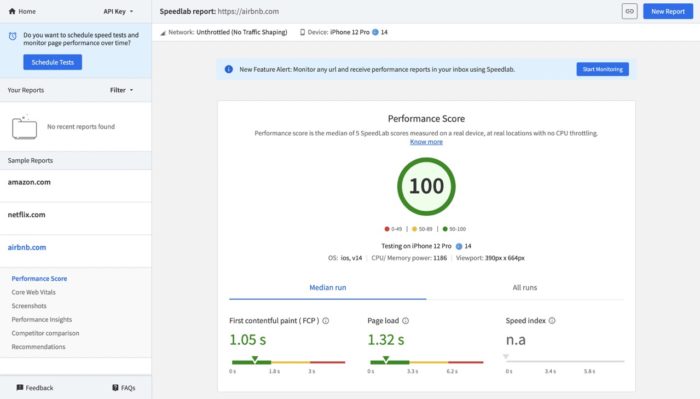The width and height of the screenshot is (700, 399).
Task: Click the info icon next to Speed index
Action: click(552, 320)
